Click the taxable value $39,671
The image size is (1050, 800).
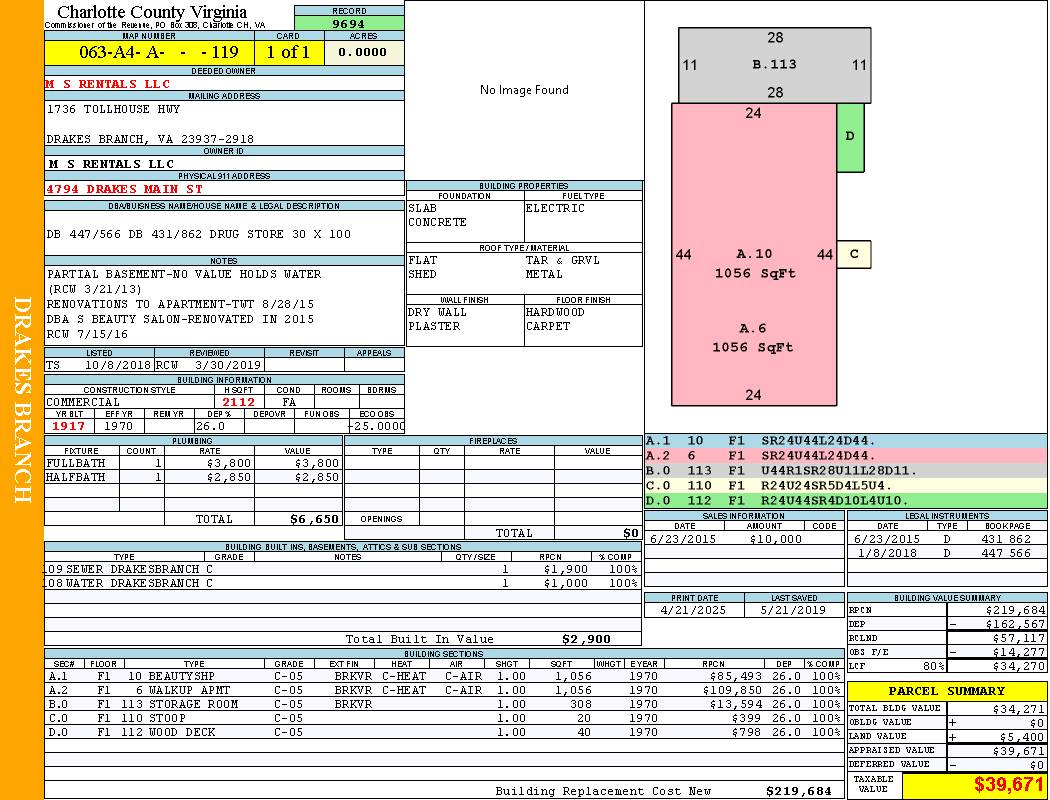(x=974, y=785)
